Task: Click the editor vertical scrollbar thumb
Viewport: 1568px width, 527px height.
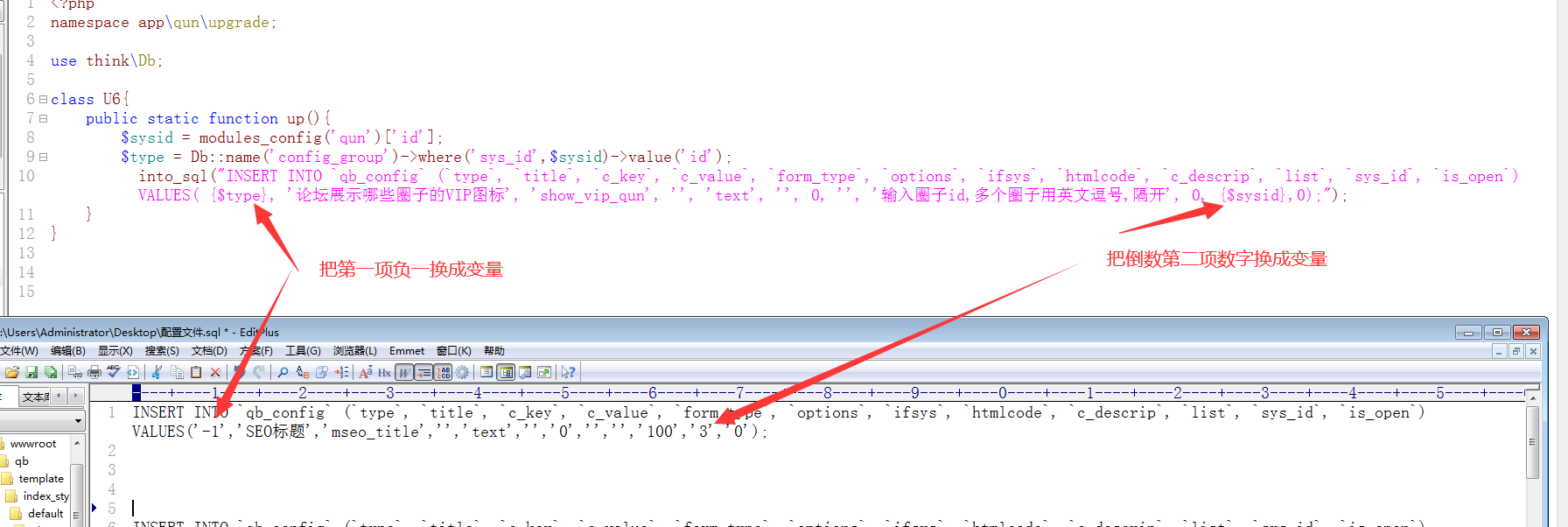Action: point(1532,442)
